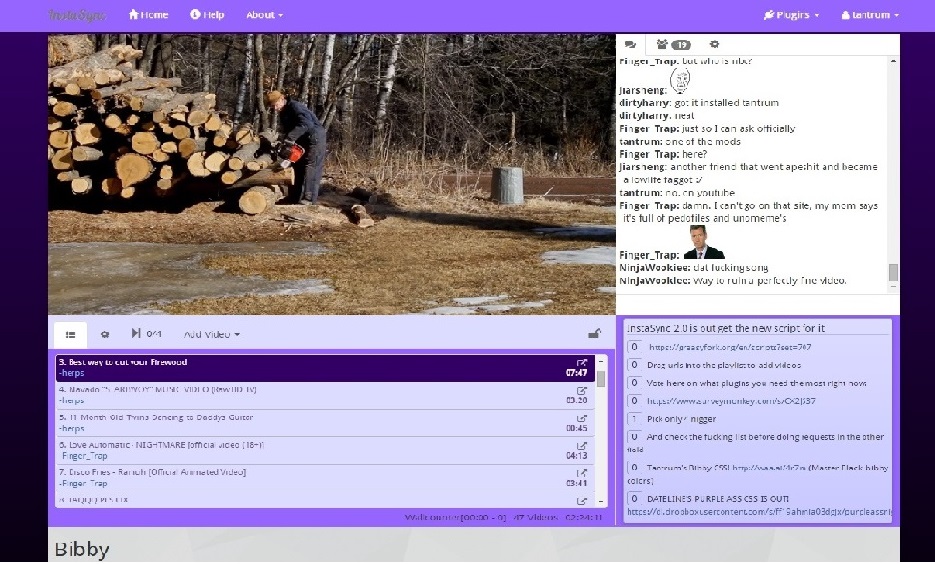Click the Bibby room heading
Viewport: 935px width, 564px height.
pos(82,549)
